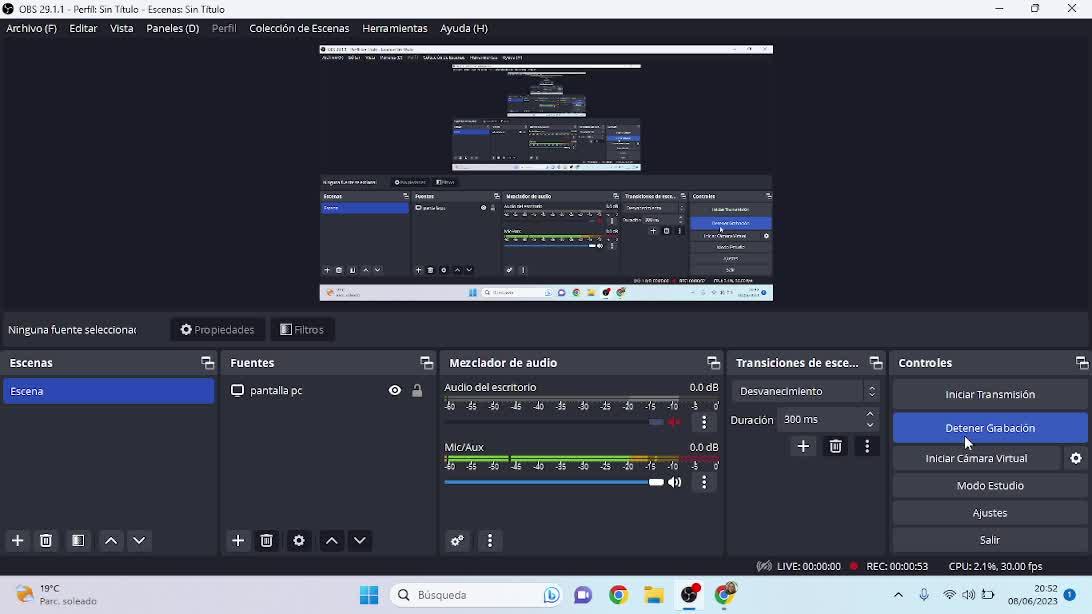Open advanced audio properties gears icon

[x=457, y=540]
